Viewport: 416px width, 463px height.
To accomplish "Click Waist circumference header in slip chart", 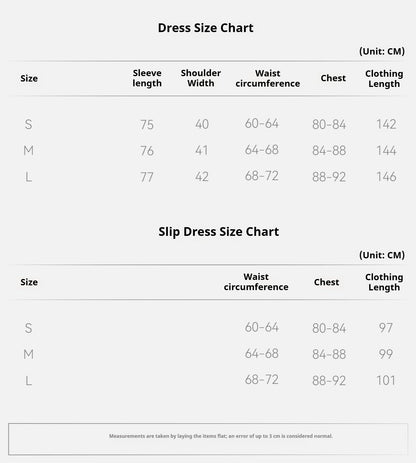I will coord(256,282).
